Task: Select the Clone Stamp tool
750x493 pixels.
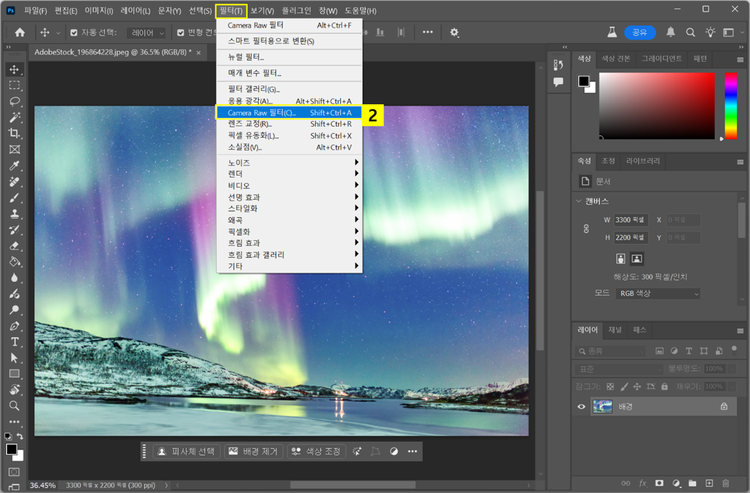Action: point(14,214)
